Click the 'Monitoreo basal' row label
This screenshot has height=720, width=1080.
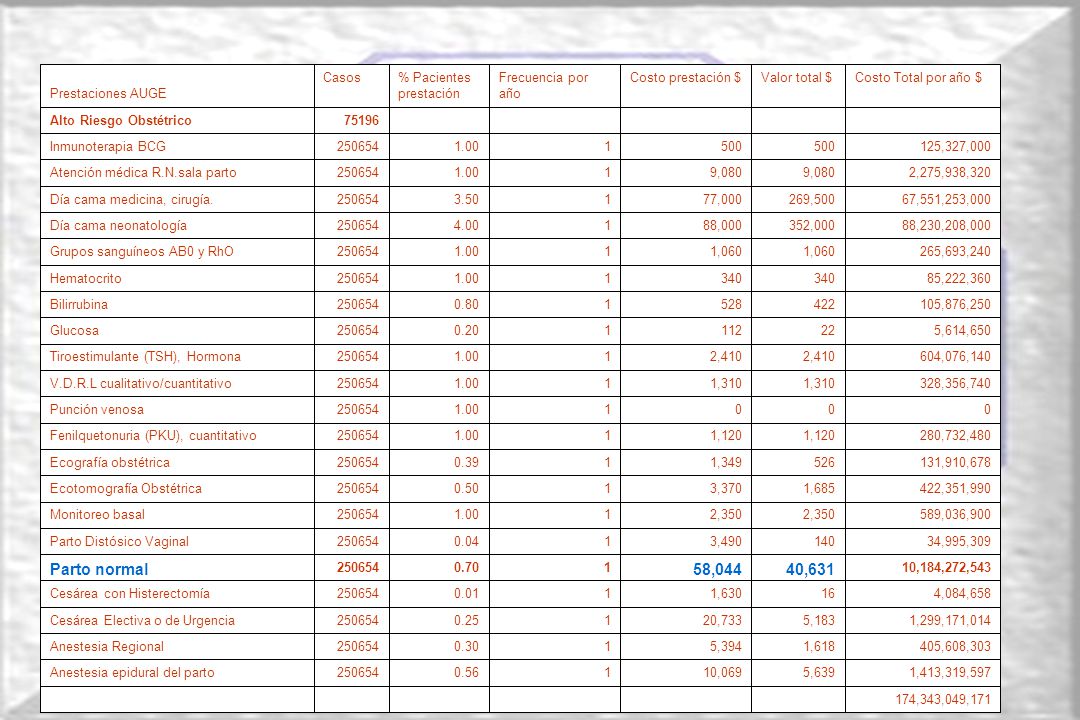click(x=97, y=515)
